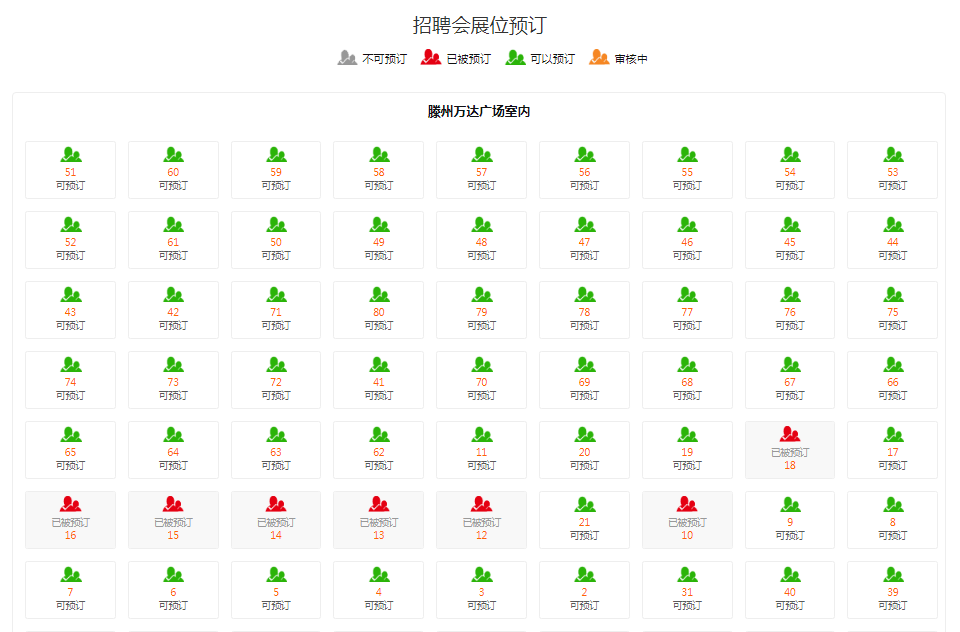Pick booth number 54

[x=790, y=170]
